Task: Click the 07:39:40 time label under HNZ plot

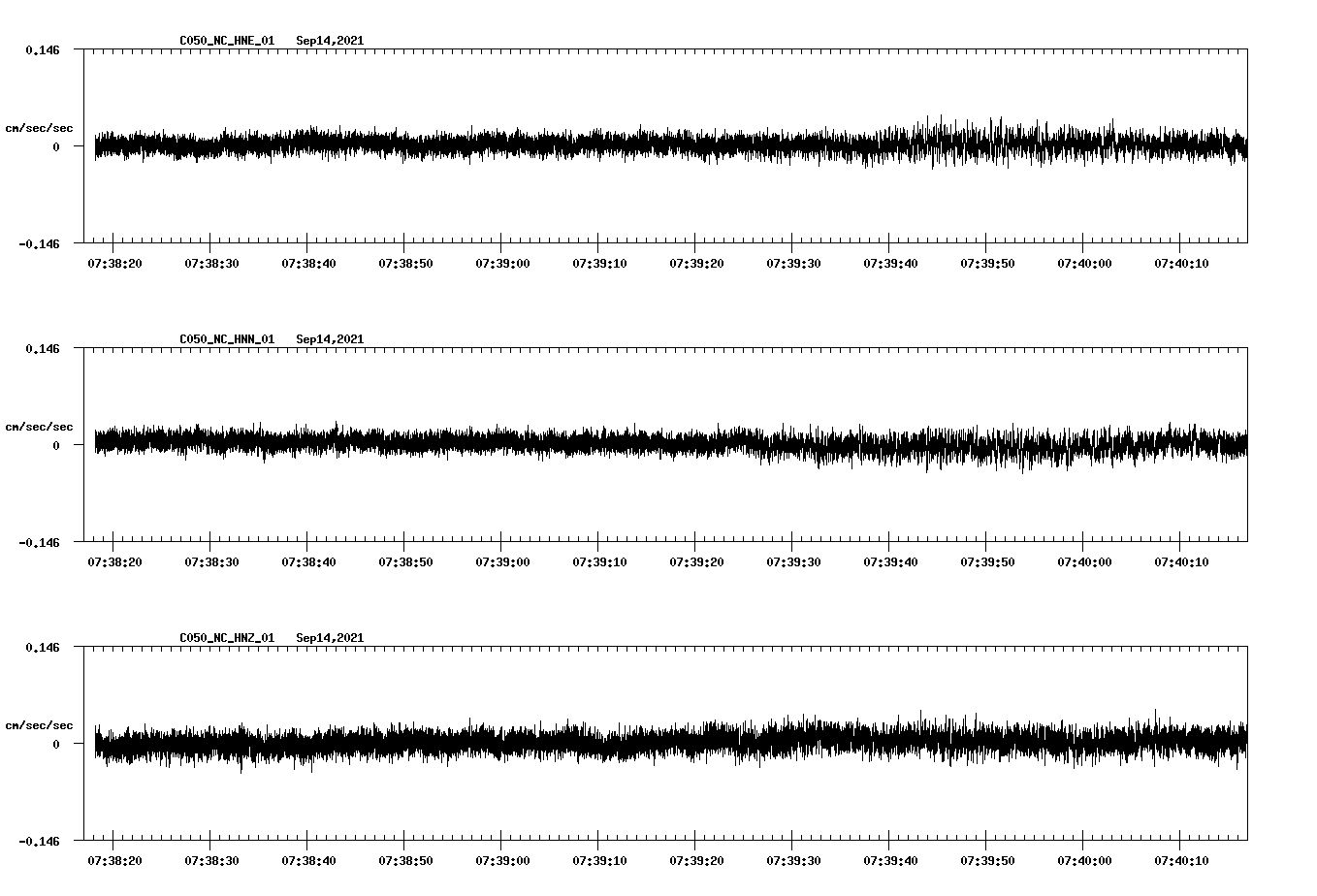Action: [x=890, y=861]
